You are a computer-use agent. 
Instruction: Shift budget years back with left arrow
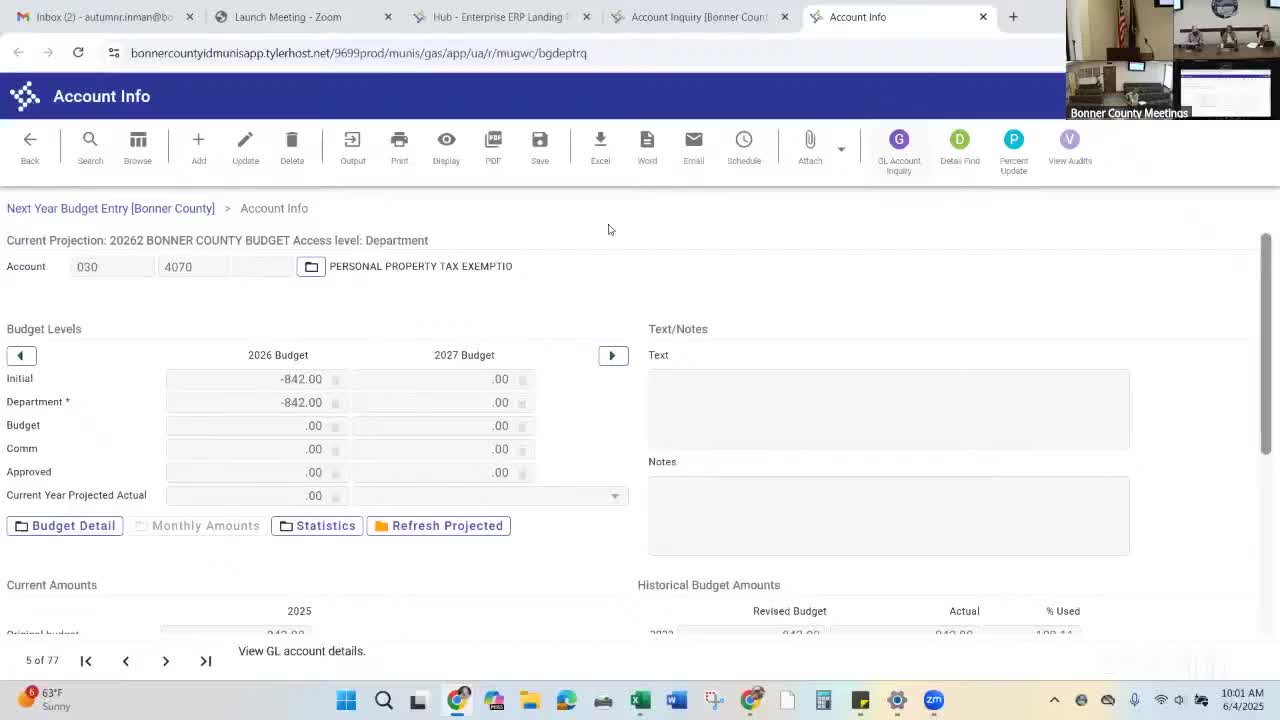[20, 356]
